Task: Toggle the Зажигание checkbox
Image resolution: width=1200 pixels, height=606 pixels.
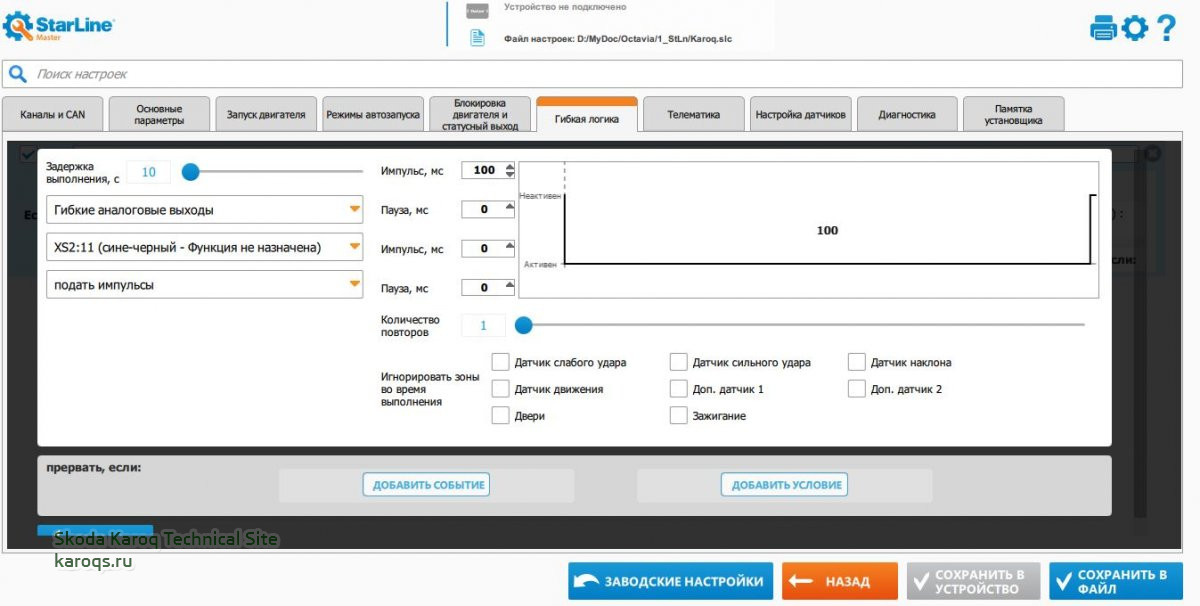Action: pyautogui.click(x=678, y=415)
